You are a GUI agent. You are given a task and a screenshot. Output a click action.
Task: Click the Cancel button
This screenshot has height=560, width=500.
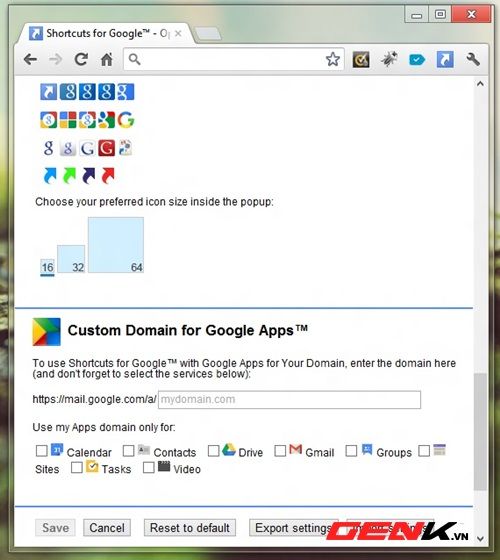coord(107,528)
